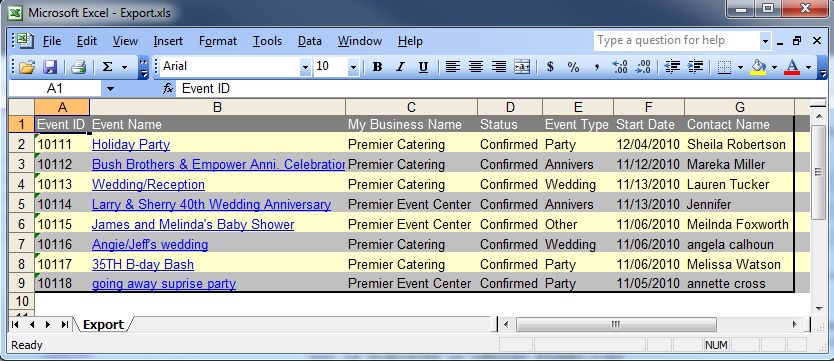
Task: Select the Export sheet tab
Action: pos(103,324)
